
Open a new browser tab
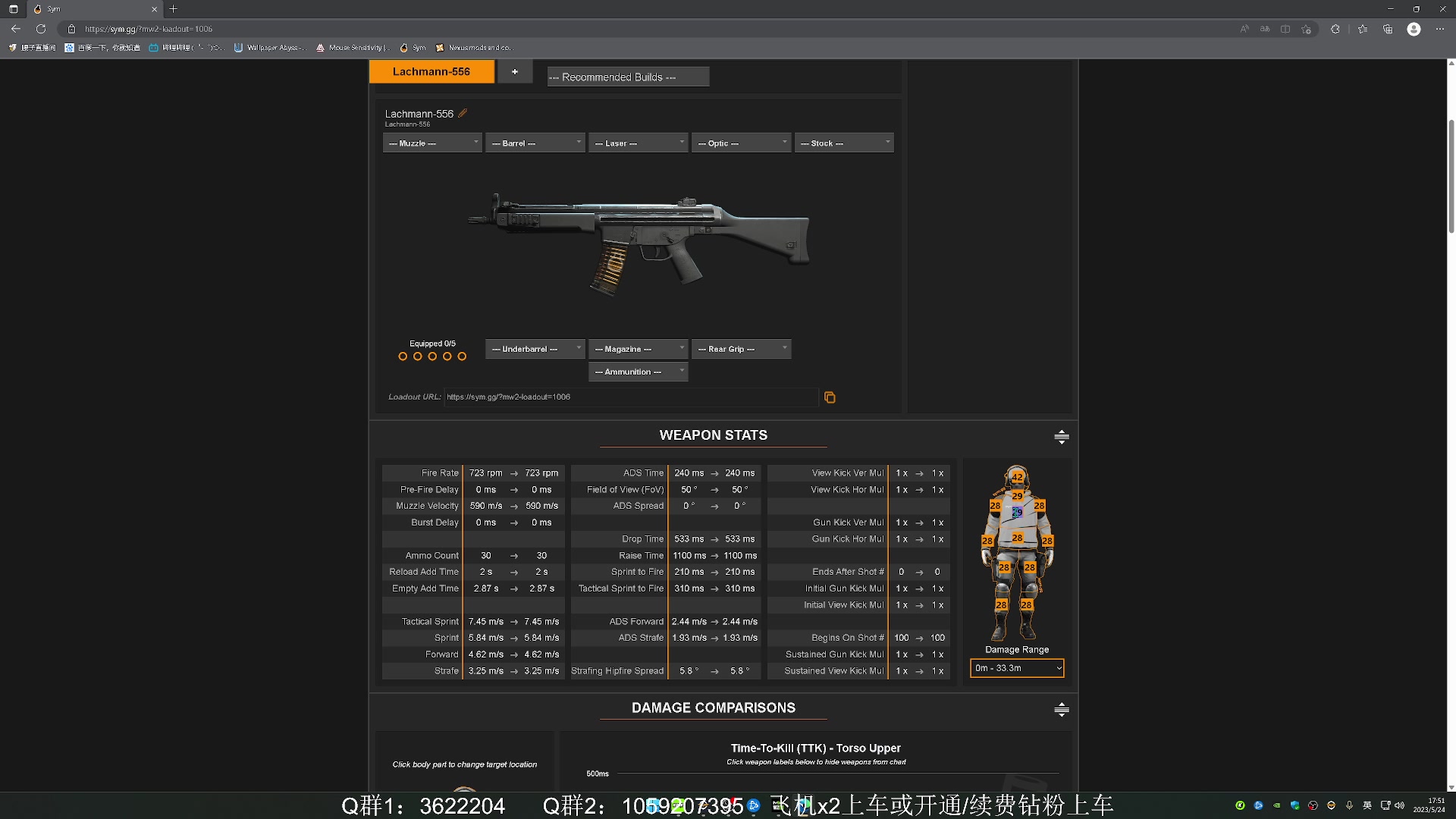click(x=173, y=9)
